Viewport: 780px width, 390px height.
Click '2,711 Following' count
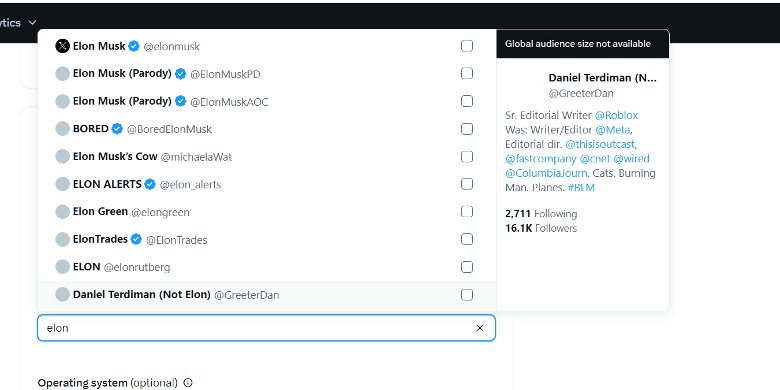point(541,214)
